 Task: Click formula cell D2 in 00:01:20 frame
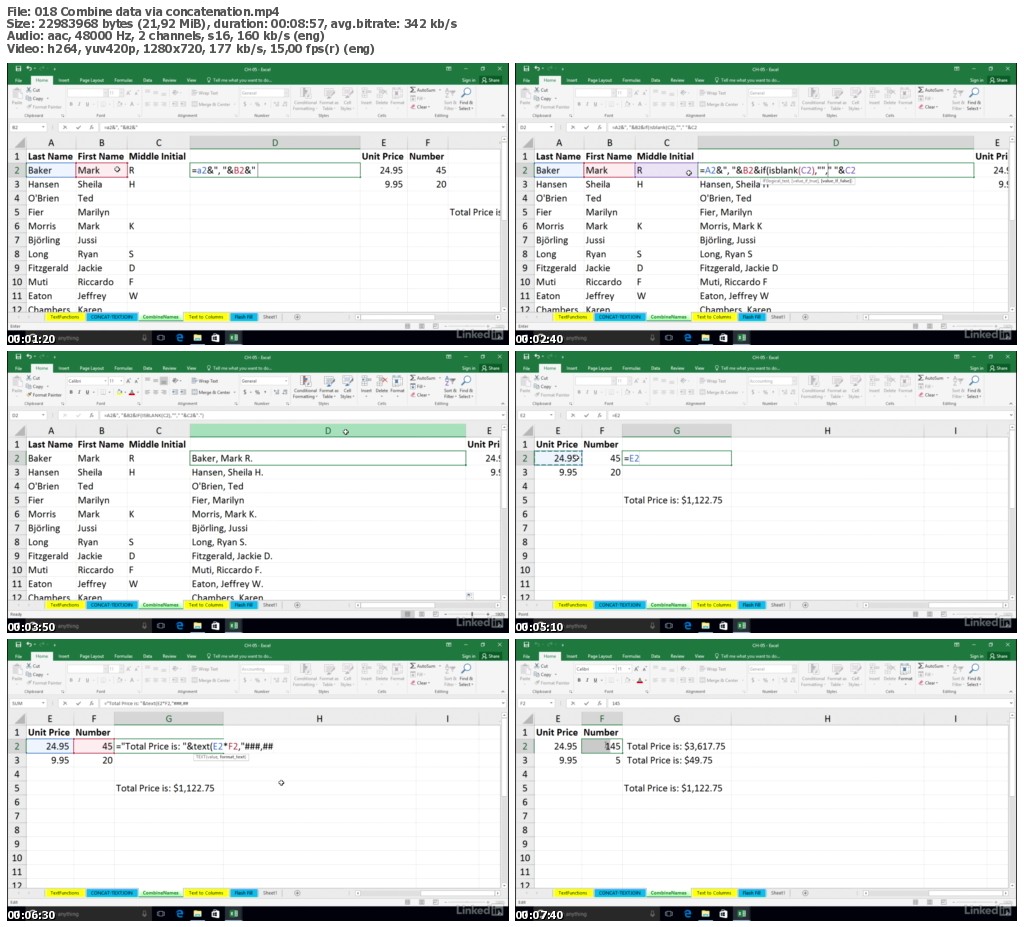tap(275, 170)
